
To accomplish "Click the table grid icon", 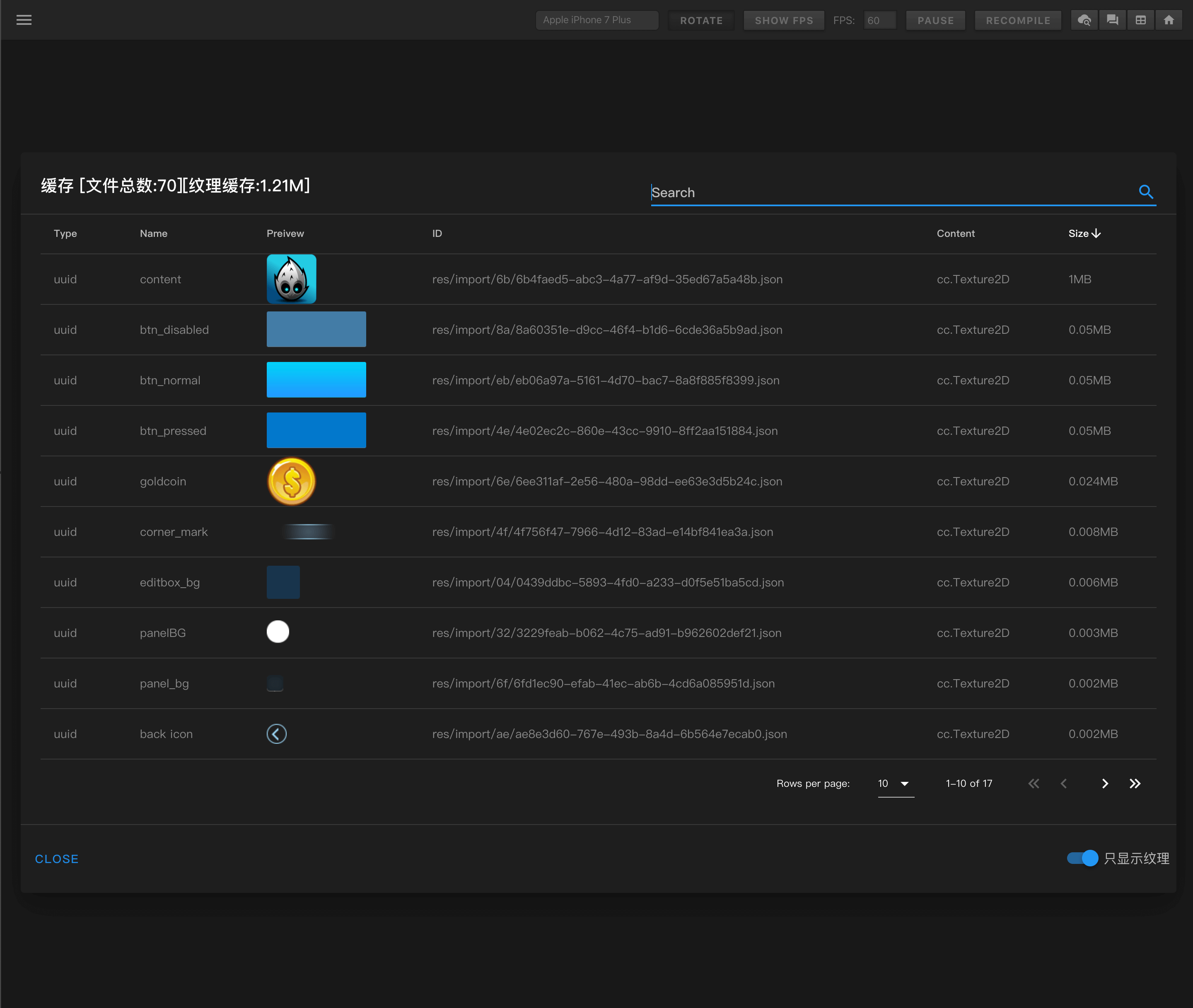I will (x=1140, y=20).
